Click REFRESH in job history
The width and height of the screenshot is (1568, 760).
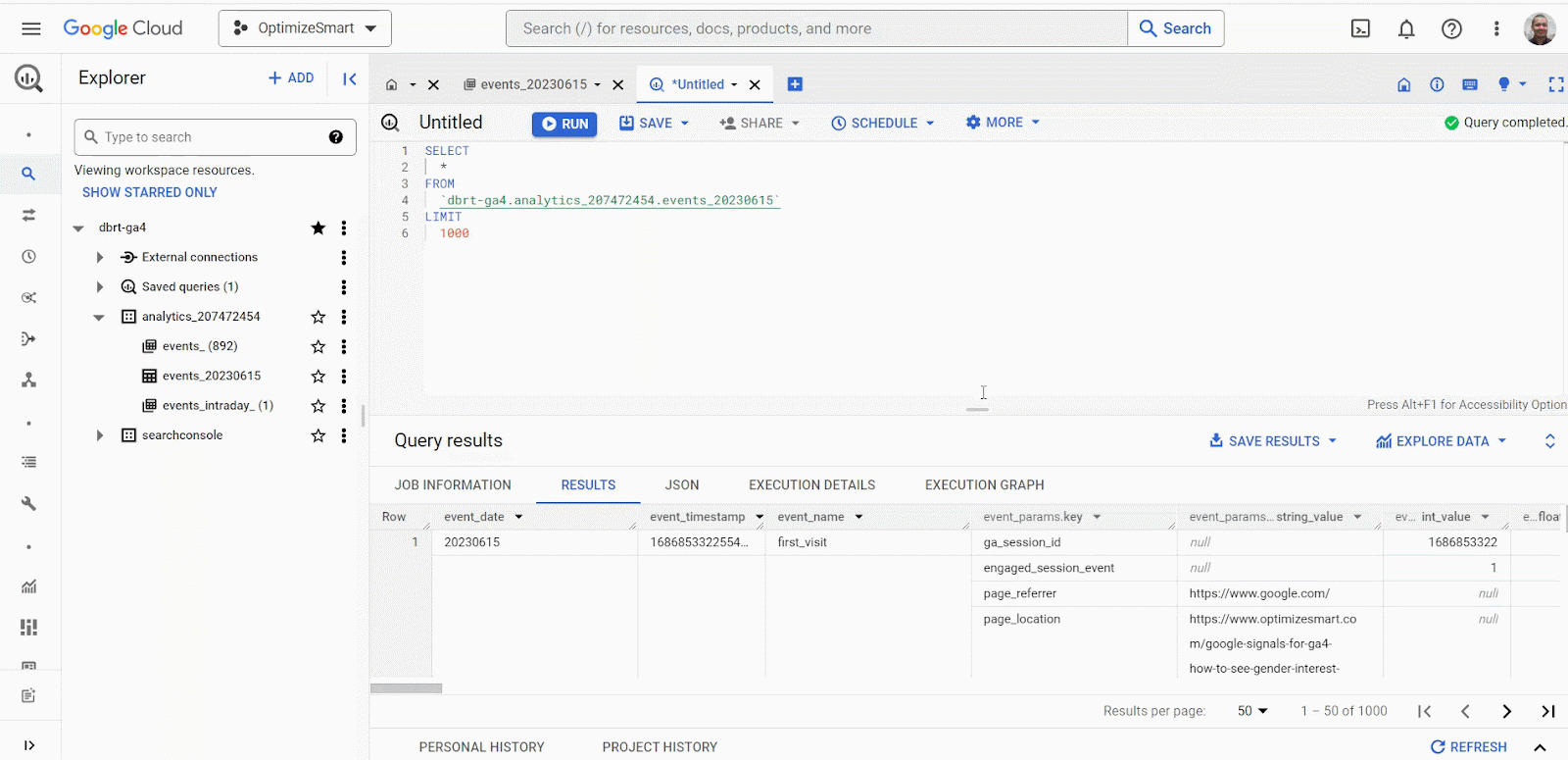point(1468,747)
